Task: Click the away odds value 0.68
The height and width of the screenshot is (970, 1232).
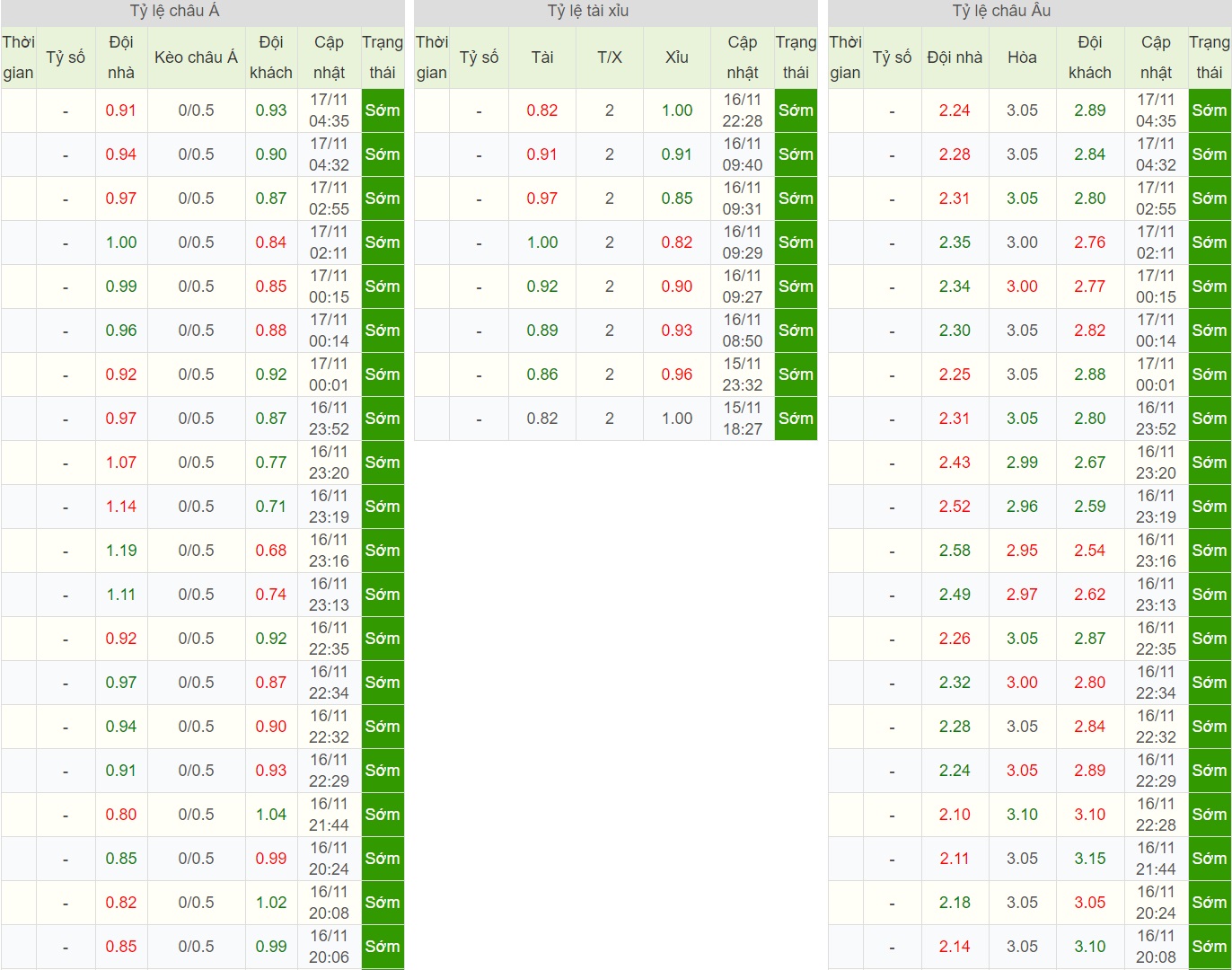Action: pyautogui.click(x=271, y=551)
